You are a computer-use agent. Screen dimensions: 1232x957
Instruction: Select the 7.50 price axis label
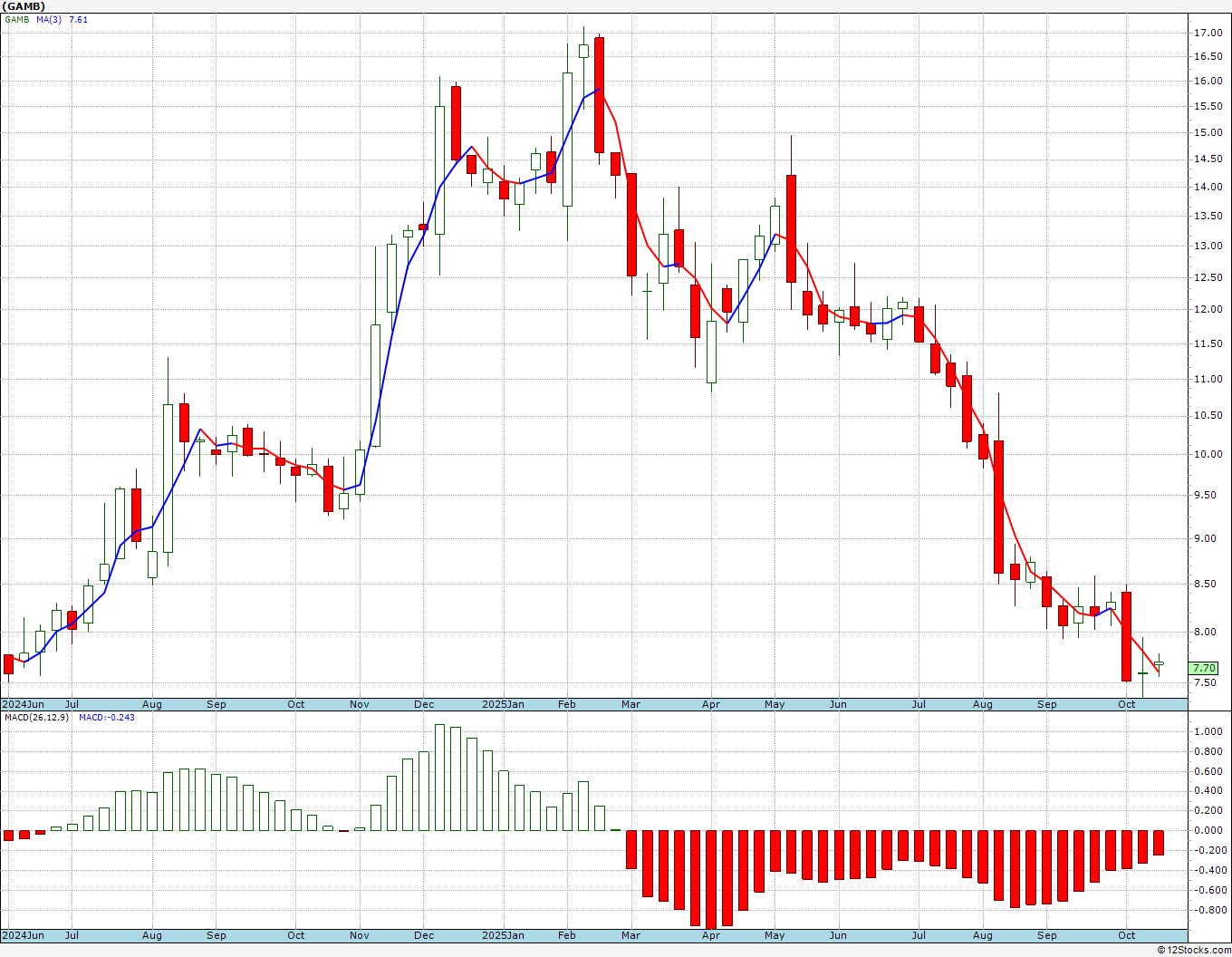(x=1205, y=682)
